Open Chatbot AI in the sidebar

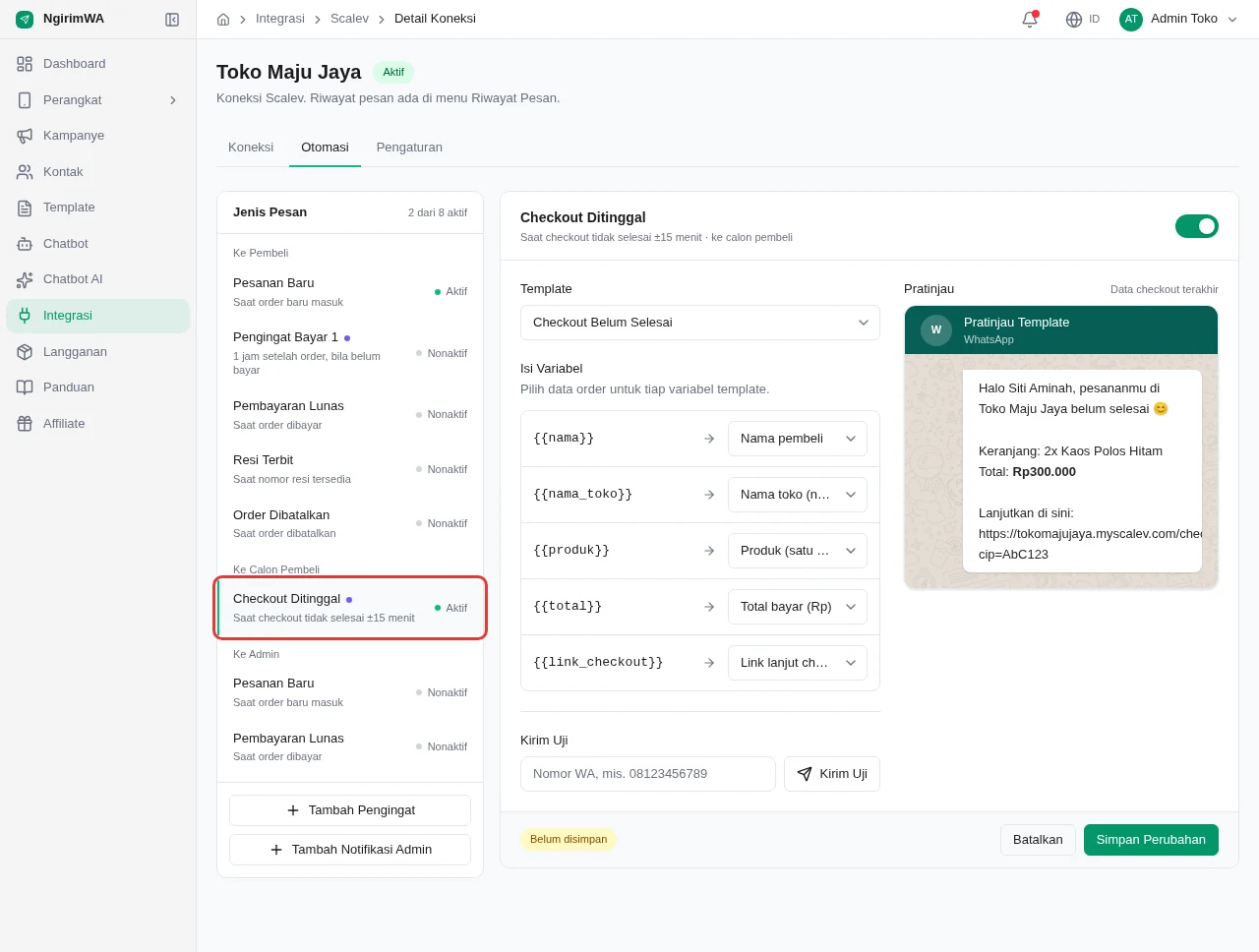tap(97, 279)
